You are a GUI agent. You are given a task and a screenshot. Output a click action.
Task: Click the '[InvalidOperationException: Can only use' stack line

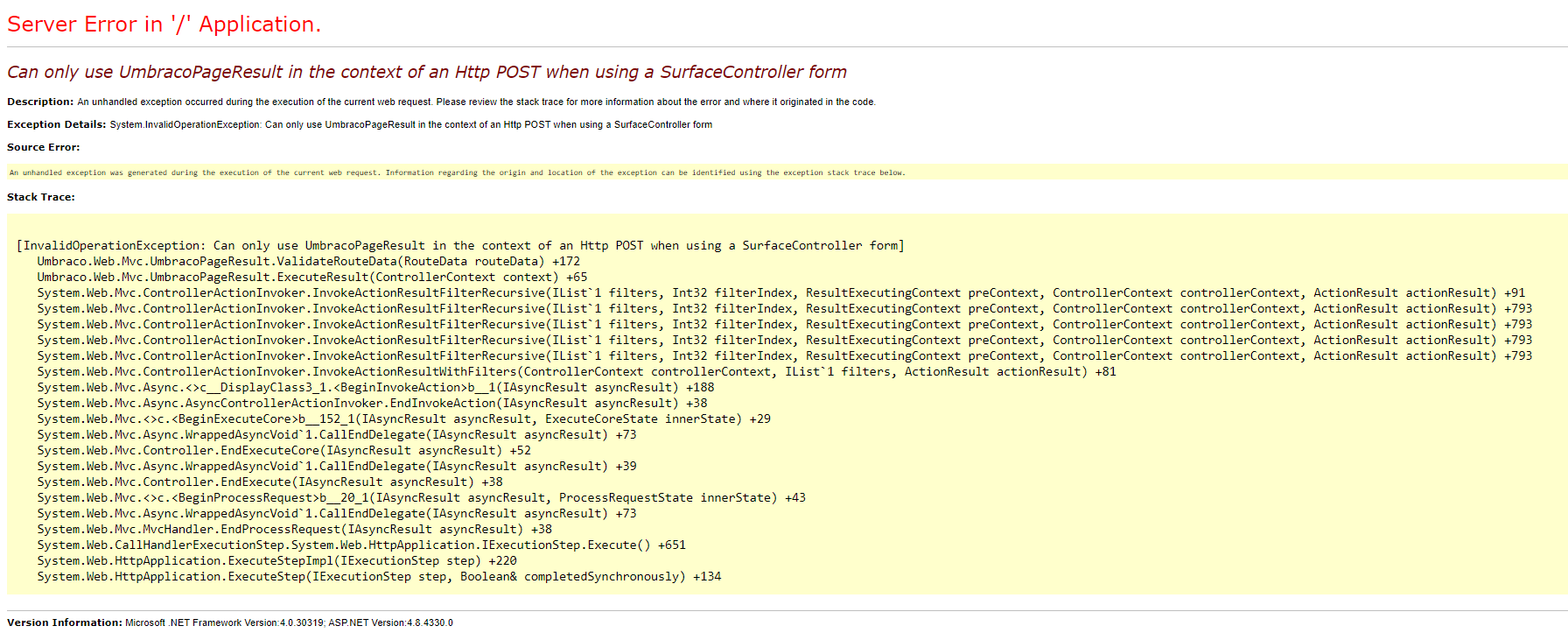[460, 246]
